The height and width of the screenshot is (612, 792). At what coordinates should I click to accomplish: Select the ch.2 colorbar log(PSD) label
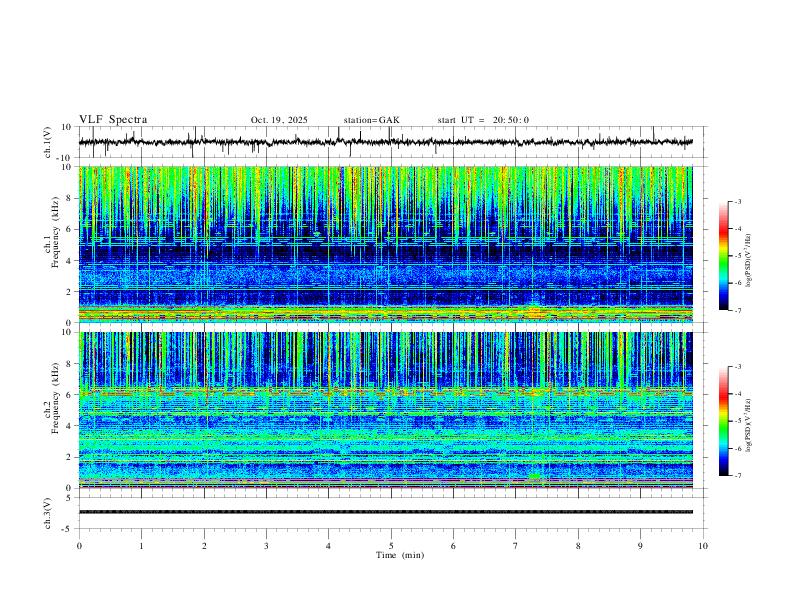tap(748, 425)
